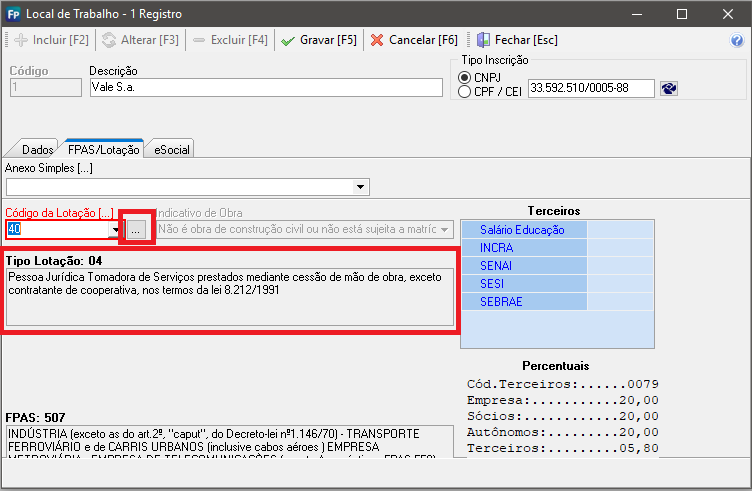Open the Código da Lotação dropdown arrow

(x=115, y=230)
